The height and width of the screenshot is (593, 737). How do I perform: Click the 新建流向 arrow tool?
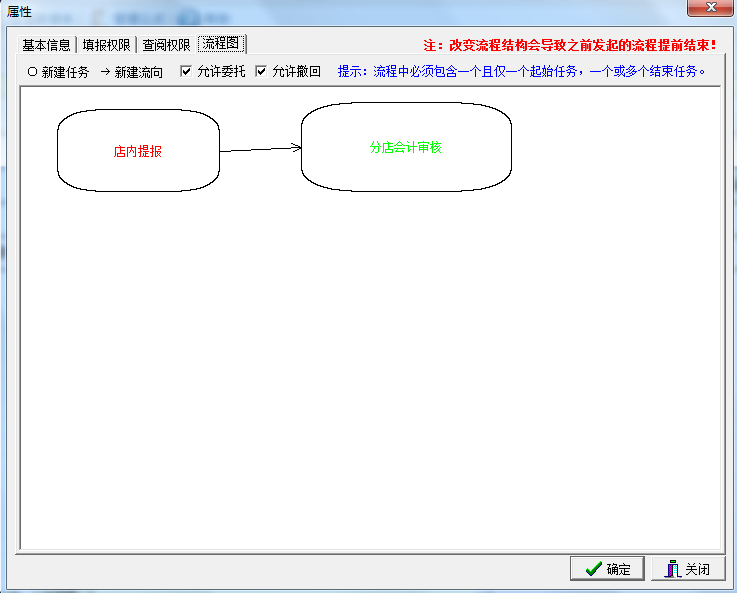[132, 72]
